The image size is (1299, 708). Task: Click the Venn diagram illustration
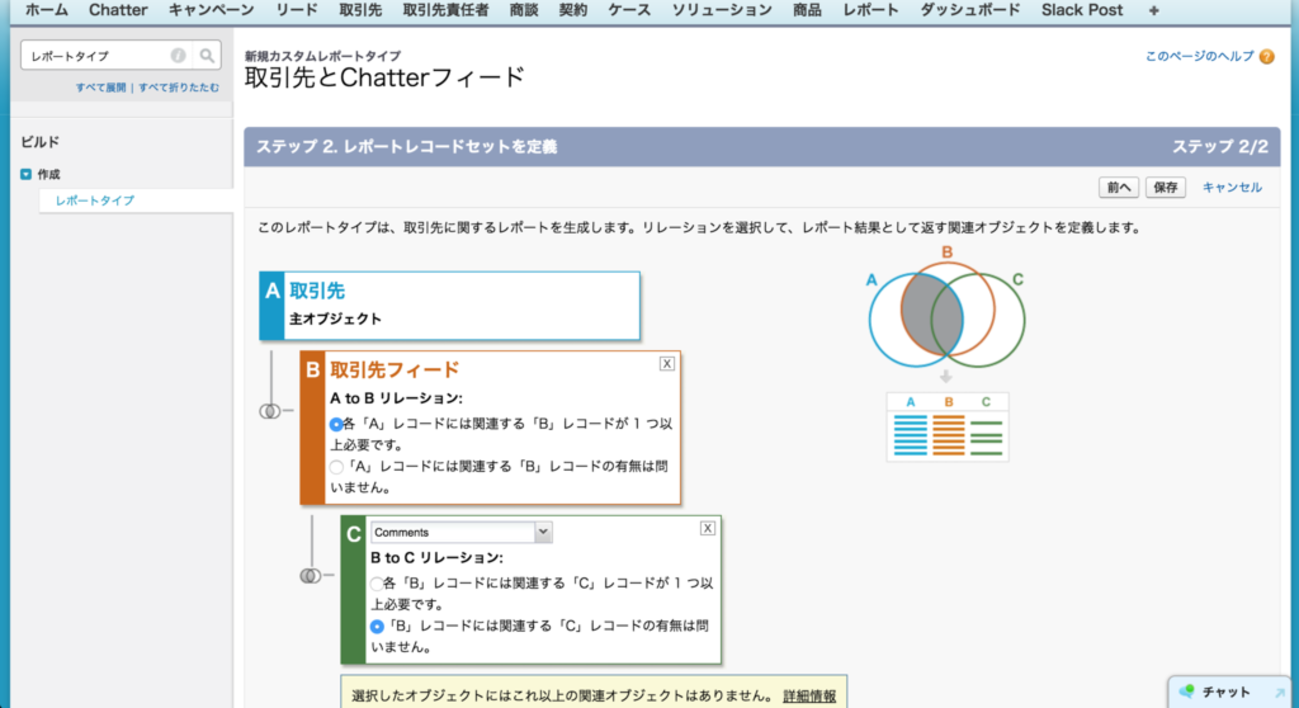coord(946,307)
